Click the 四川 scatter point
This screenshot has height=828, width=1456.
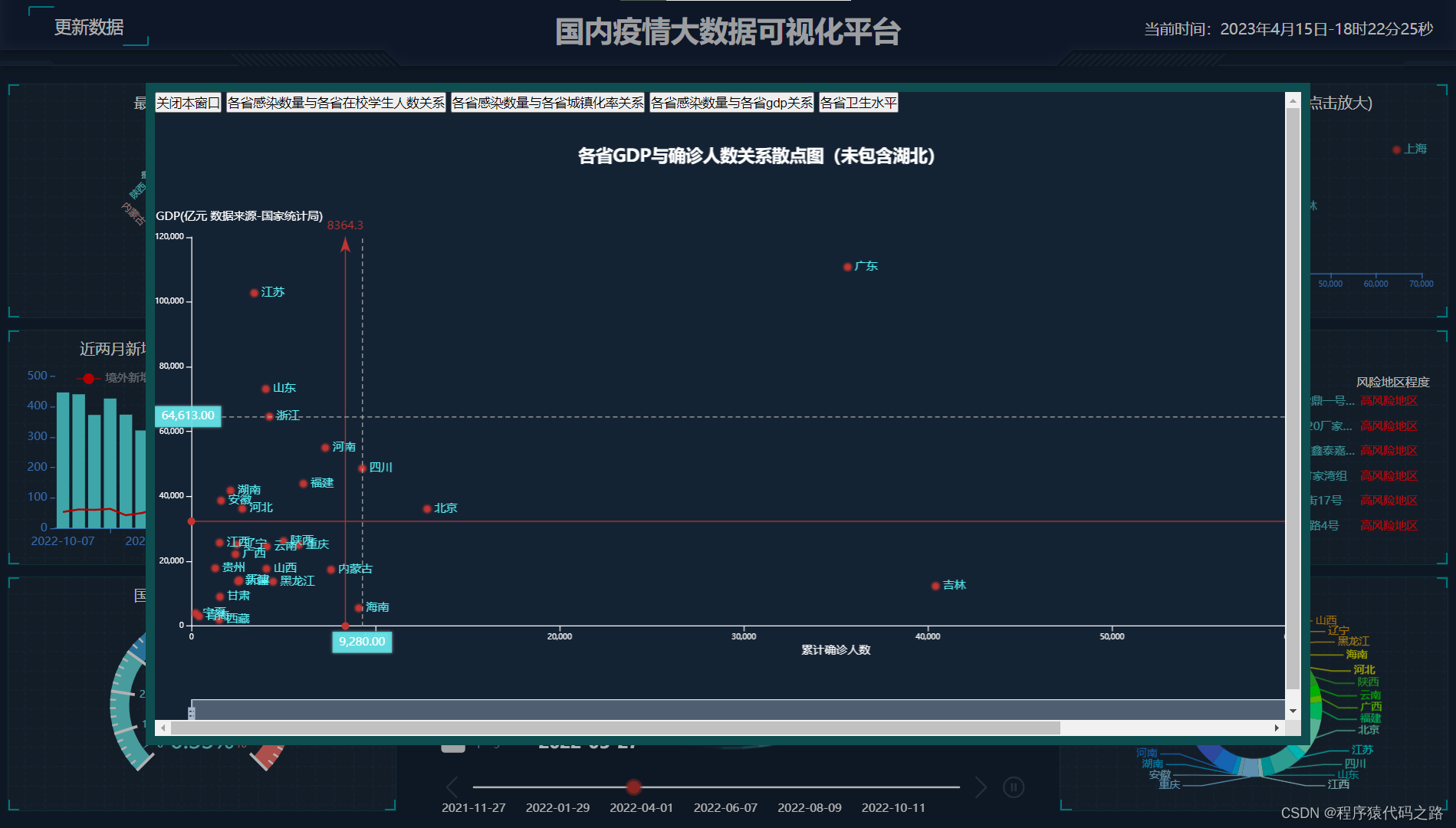coord(362,468)
